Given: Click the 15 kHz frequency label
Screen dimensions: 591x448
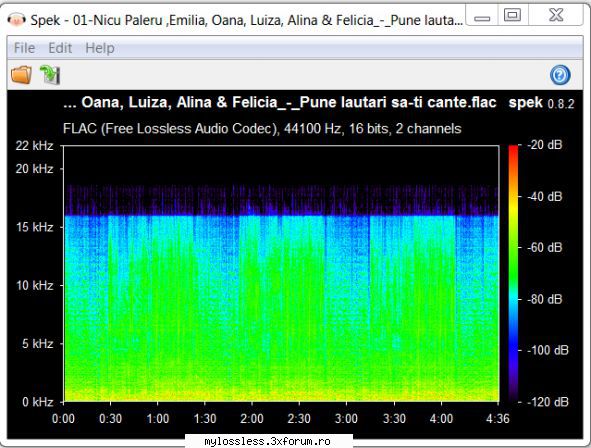Looking at the screenshot, I should [x=34, y=227].
